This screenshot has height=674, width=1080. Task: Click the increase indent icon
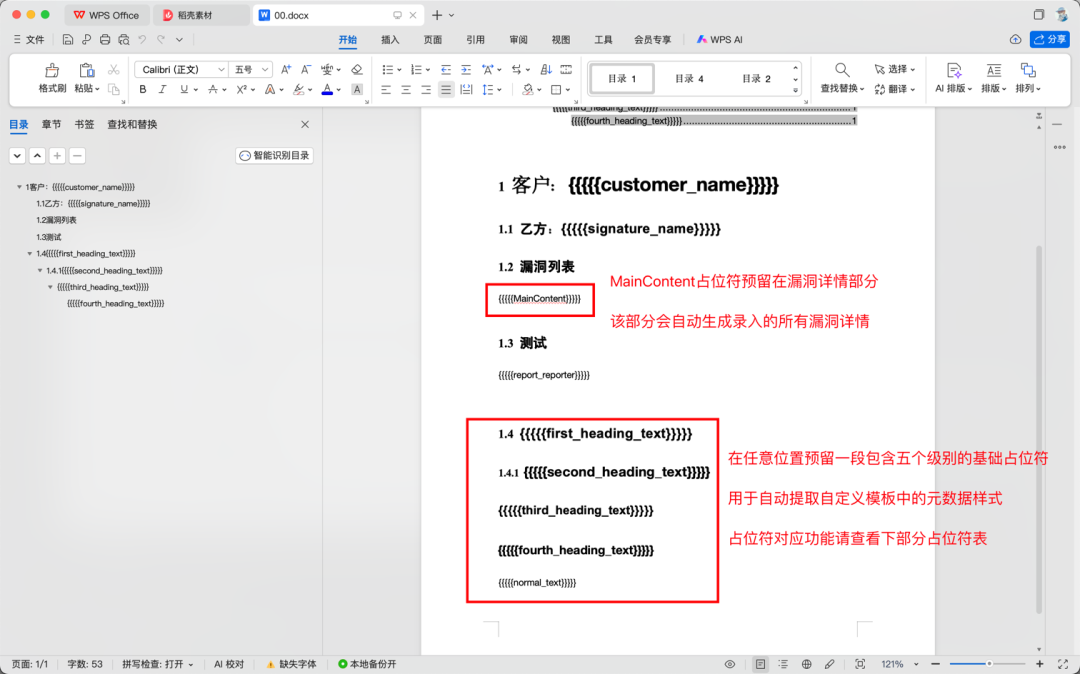point(466,70)
